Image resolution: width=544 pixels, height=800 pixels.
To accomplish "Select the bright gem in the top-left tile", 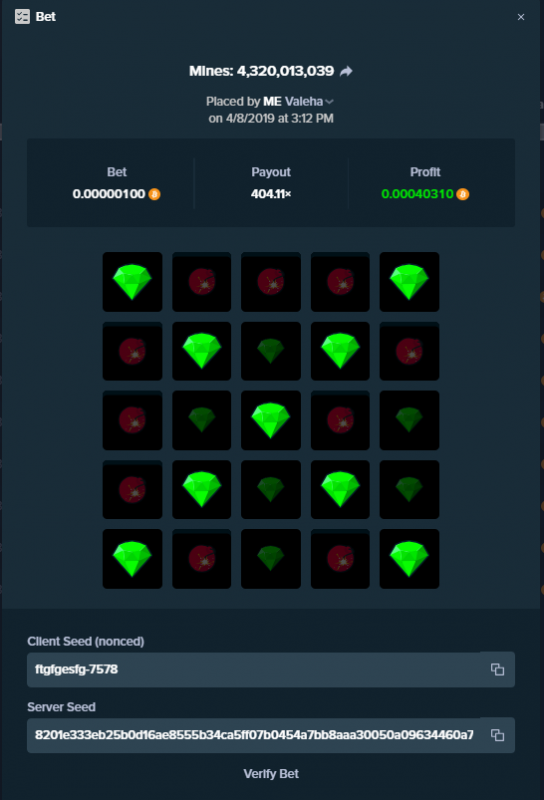I will (132, 282).
